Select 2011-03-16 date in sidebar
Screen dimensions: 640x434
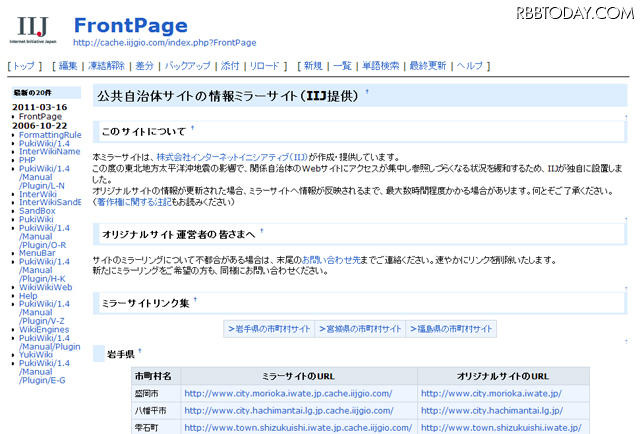click(x=40, y=107)
